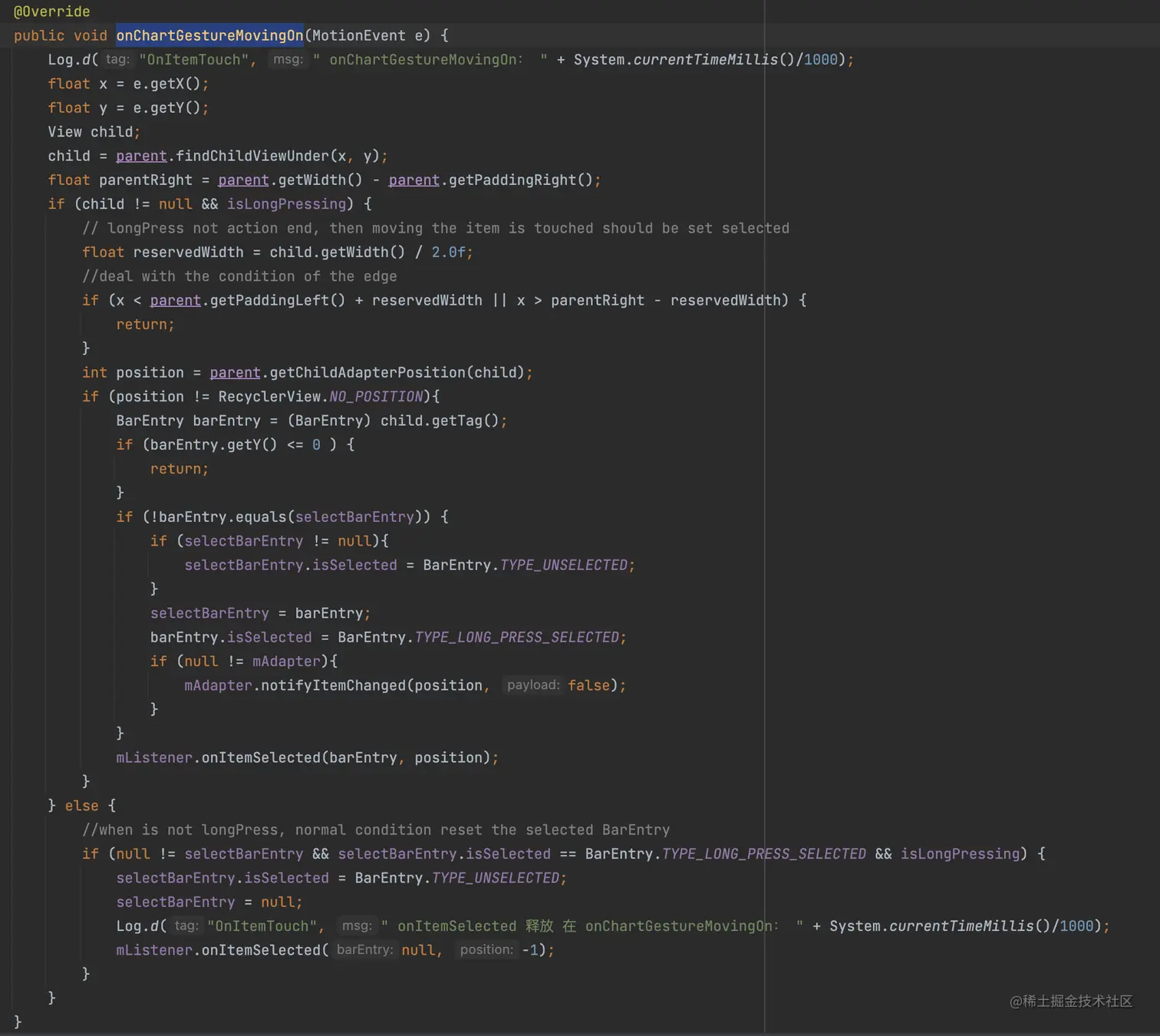Click the barEntry.getY() call
Image resolution: width=1160 pixels, height=1036 pixels.
tap(214, 444)
